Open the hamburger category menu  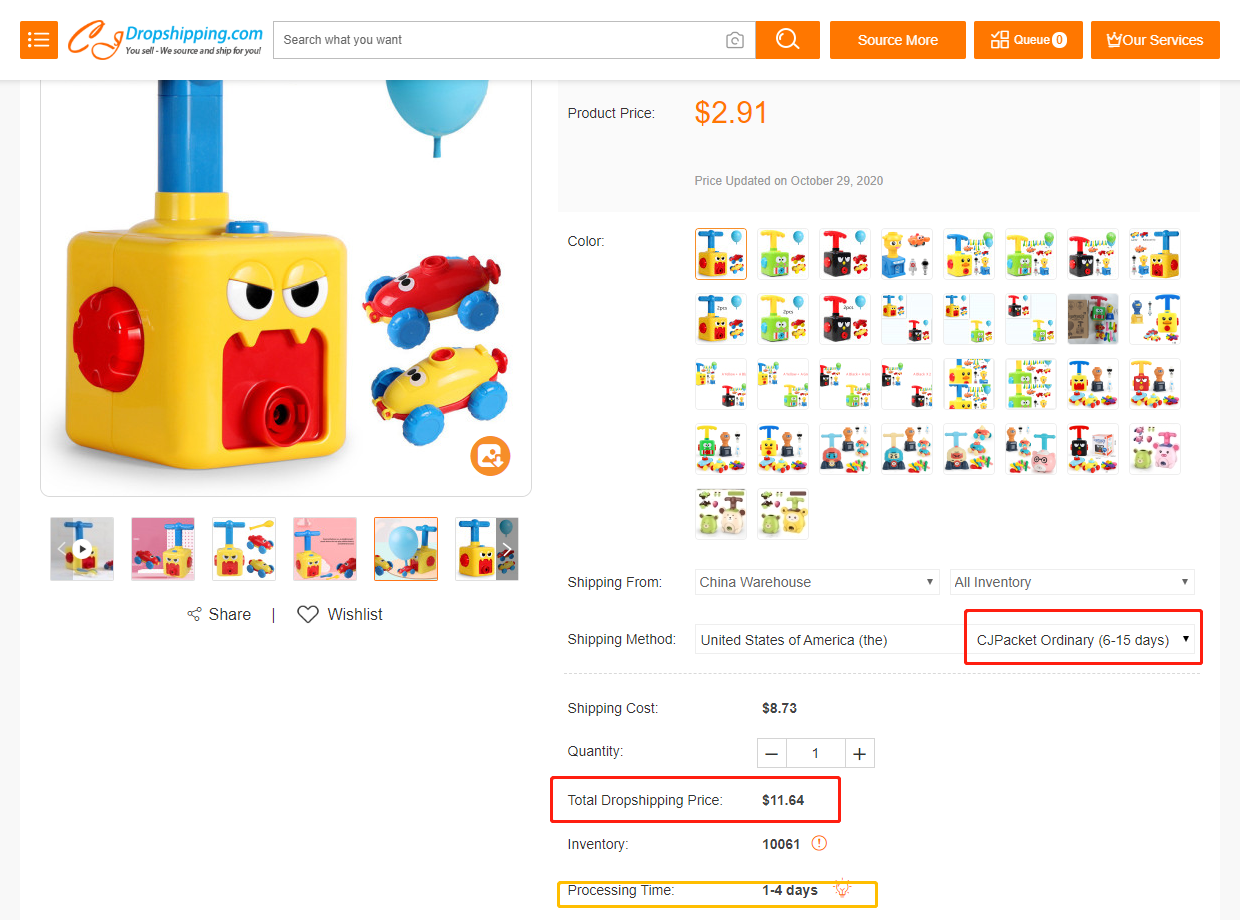click(39, 40)
